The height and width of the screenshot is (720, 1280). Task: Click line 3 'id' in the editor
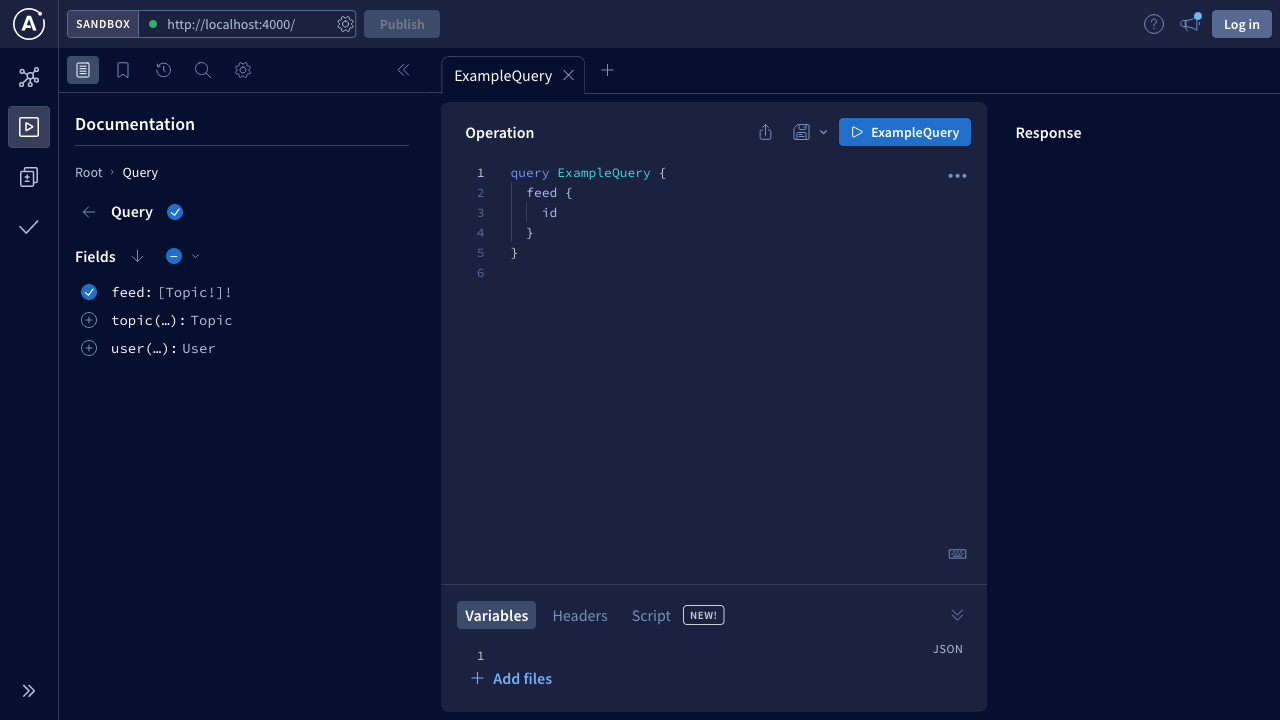(549, 213)
